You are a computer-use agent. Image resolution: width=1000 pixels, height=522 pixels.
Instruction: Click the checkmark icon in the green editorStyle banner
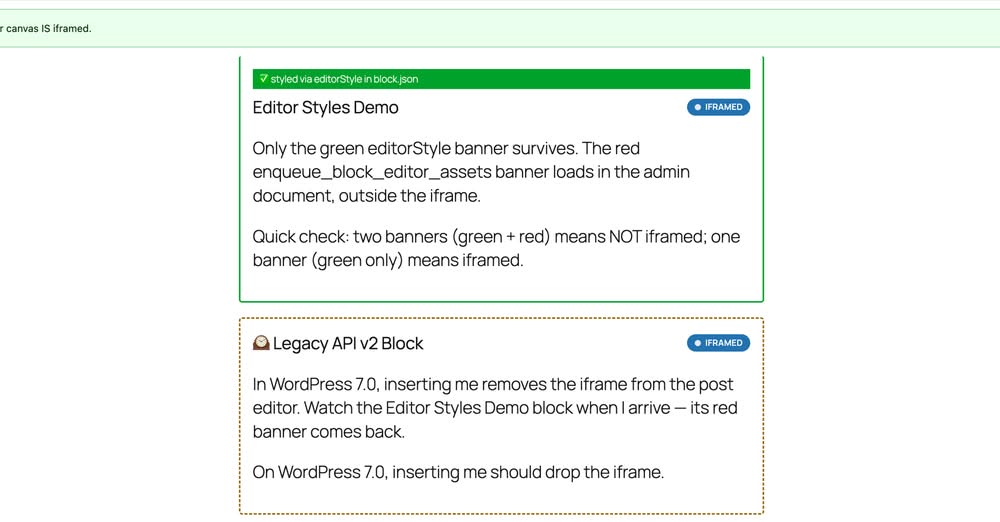tap(263, 78)
